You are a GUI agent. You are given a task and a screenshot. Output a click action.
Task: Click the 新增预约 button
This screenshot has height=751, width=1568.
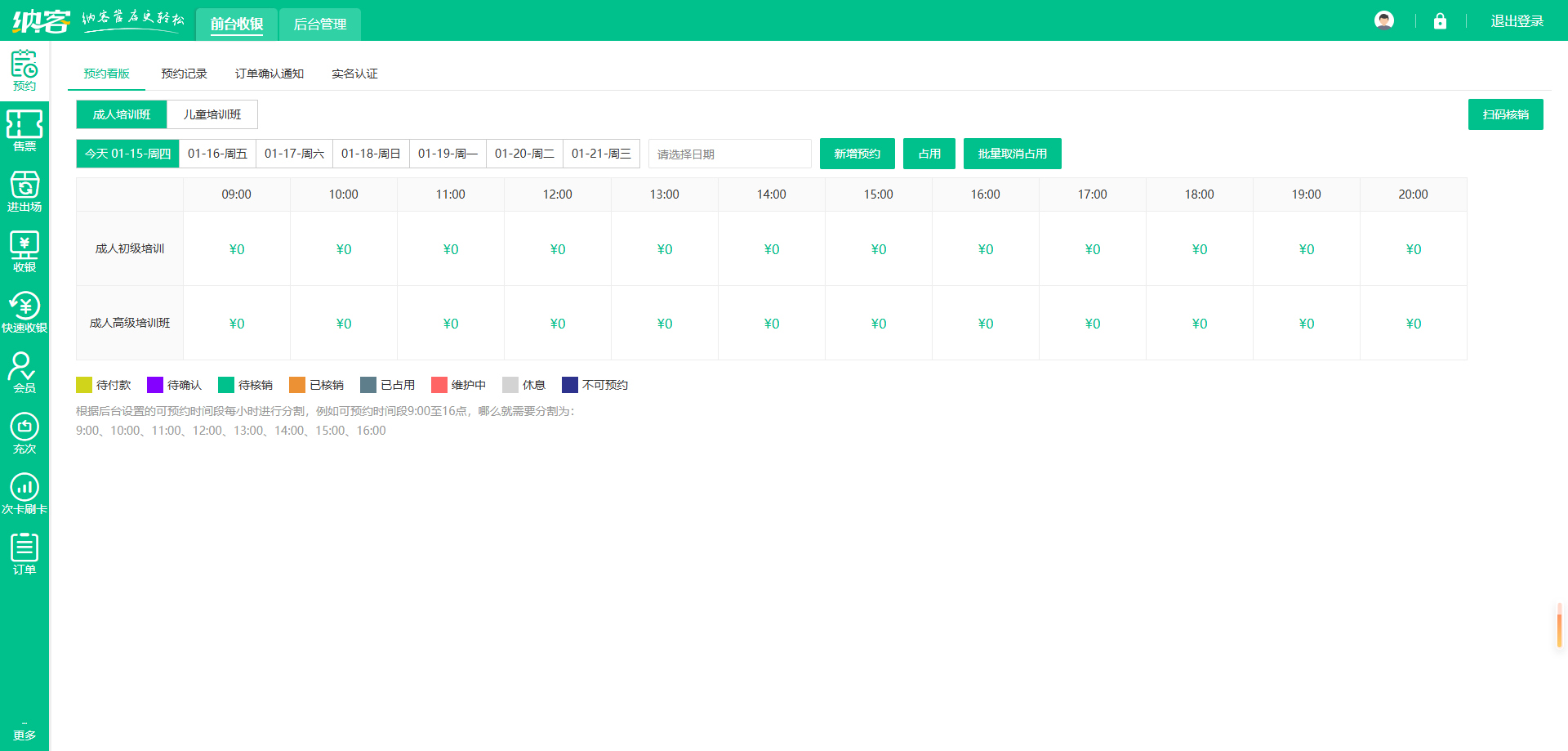[x=857, y=154]
